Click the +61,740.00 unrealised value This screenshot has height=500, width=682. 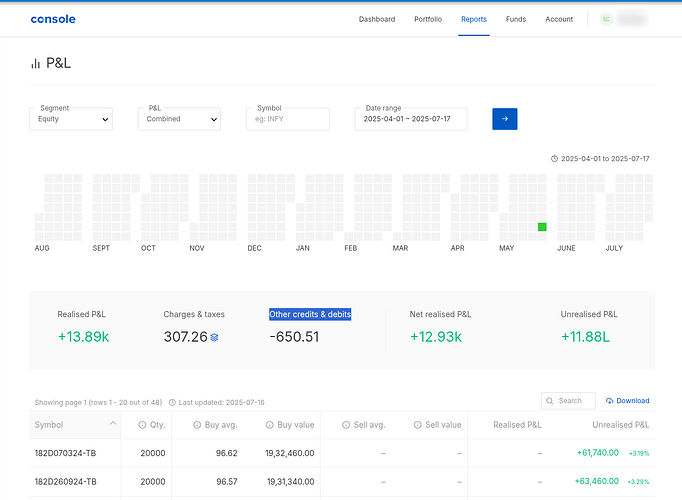pyautogui.click(x=598, y=453)
